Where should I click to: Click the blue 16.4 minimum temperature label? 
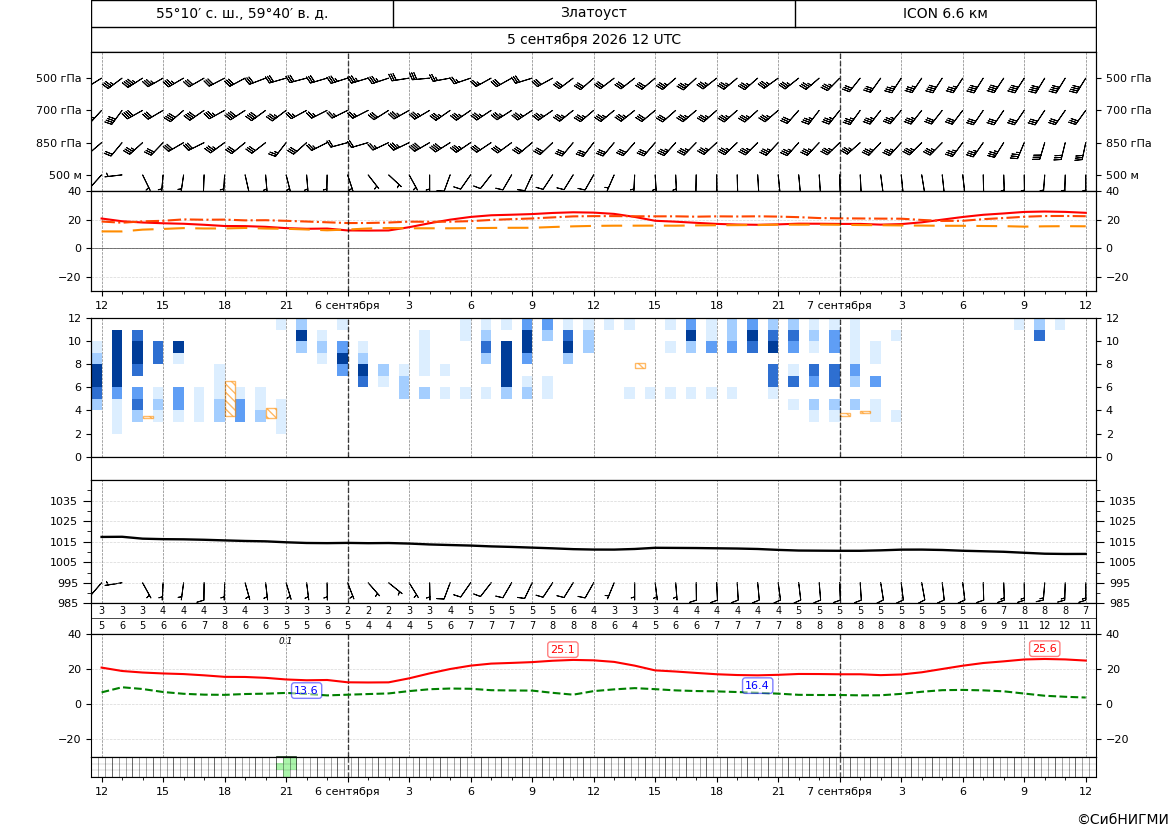(x=757, y=685)
